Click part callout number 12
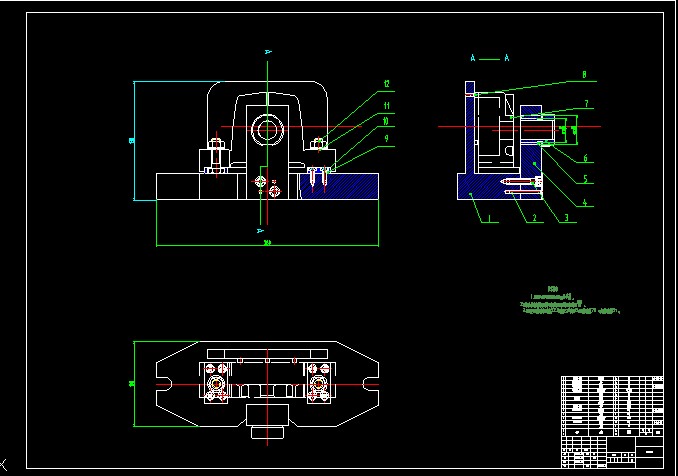This screenshot has width=678, height=476. click(386, 84)
